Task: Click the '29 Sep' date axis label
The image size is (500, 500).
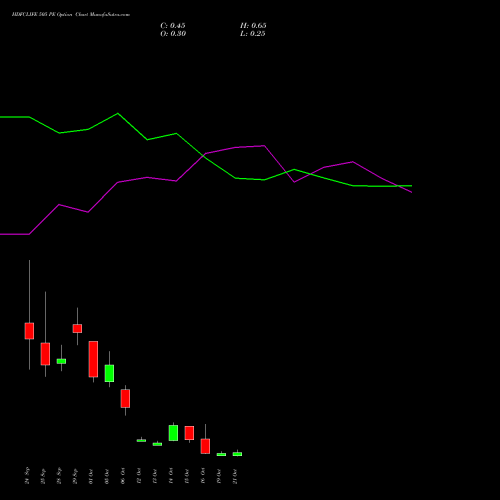Action: pos(75,476)
